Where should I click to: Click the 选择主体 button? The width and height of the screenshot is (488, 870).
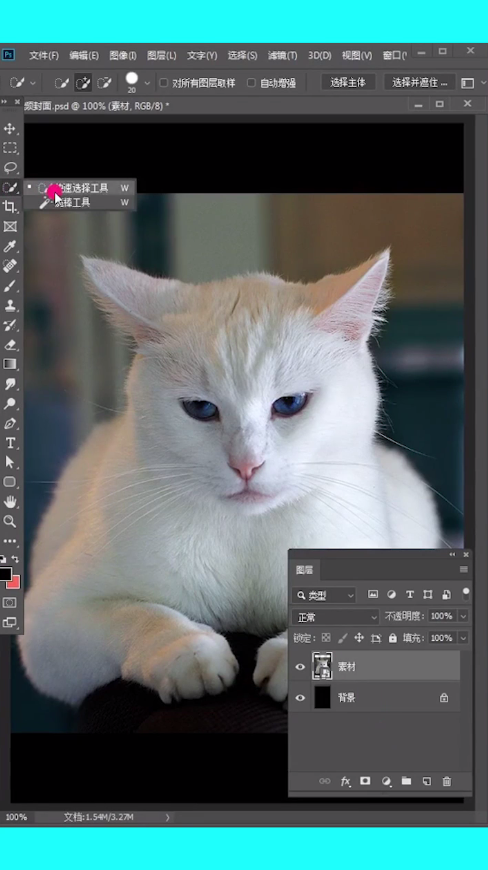coord(348,83)
